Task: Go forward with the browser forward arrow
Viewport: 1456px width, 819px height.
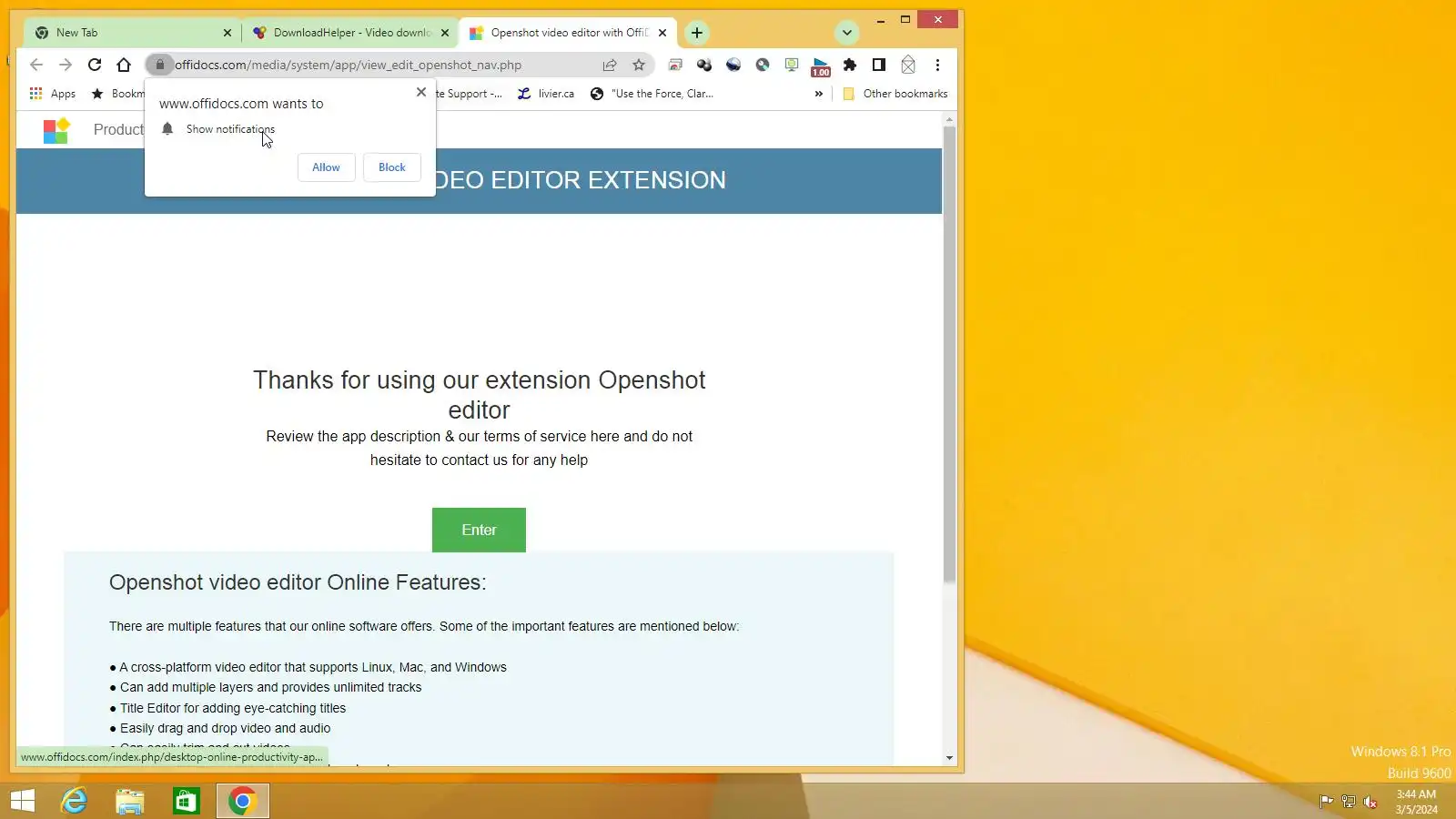Action: [66, 65]
